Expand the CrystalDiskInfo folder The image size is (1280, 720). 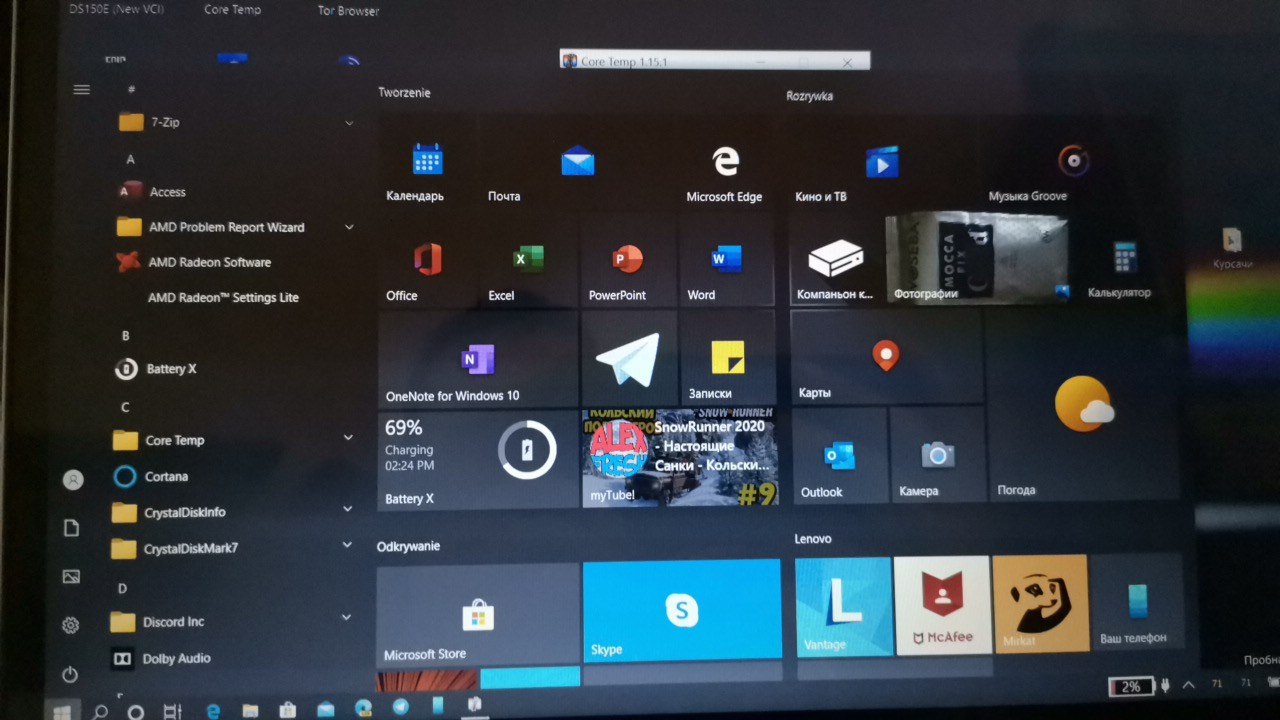[x=348, y=509]
